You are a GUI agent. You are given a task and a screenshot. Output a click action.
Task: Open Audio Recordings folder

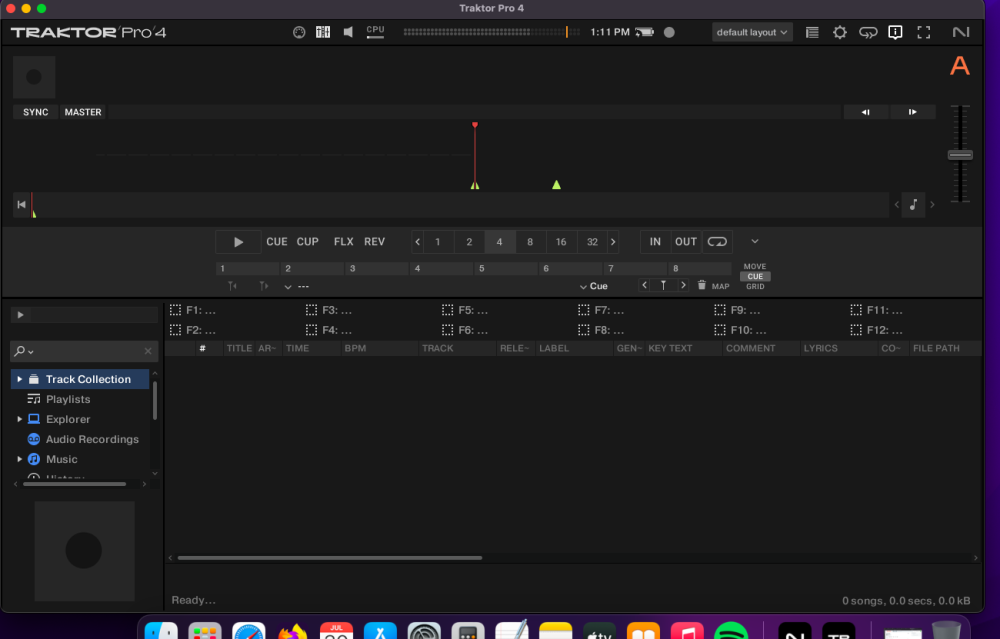tap(82, 439)
